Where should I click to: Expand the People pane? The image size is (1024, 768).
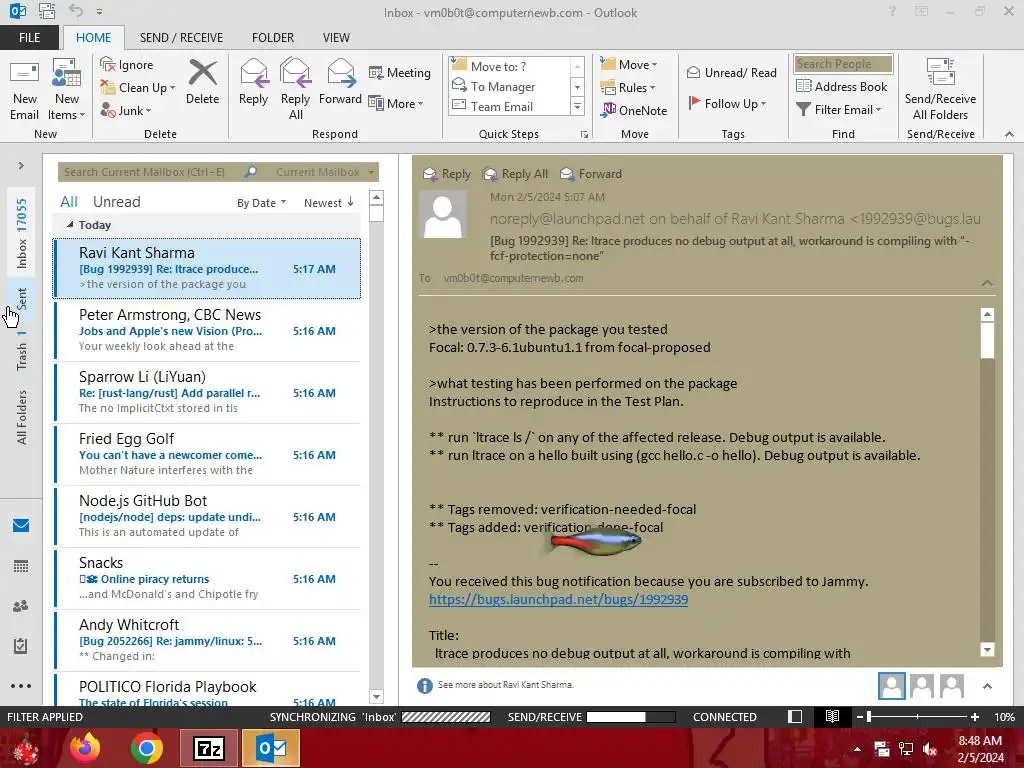point(987,686)
